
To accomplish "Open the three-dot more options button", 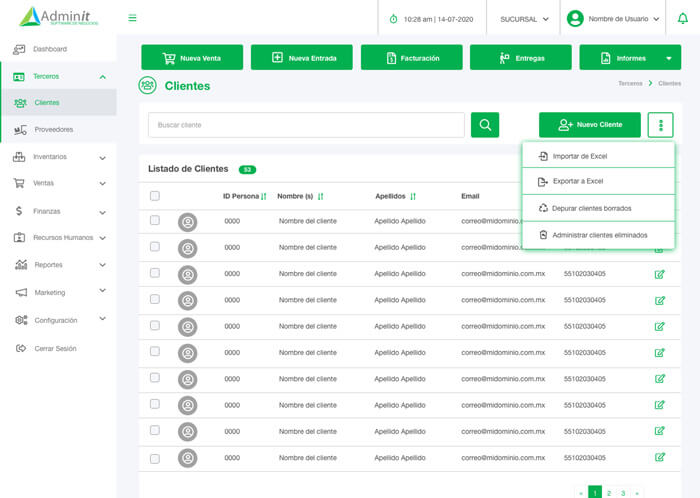I will (660, 125).
